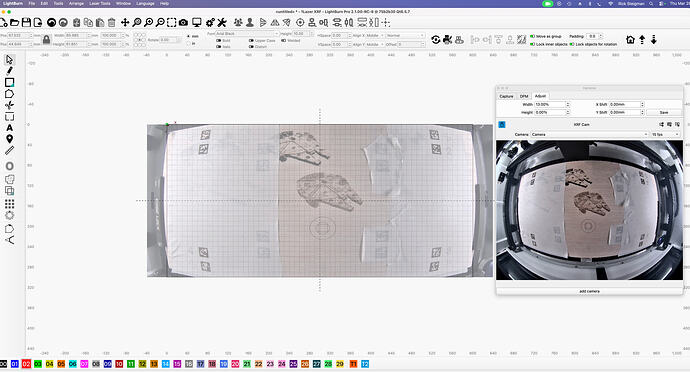Choose the Position Laser marker tool
This screenshot has width=690, height=372.
9,139
